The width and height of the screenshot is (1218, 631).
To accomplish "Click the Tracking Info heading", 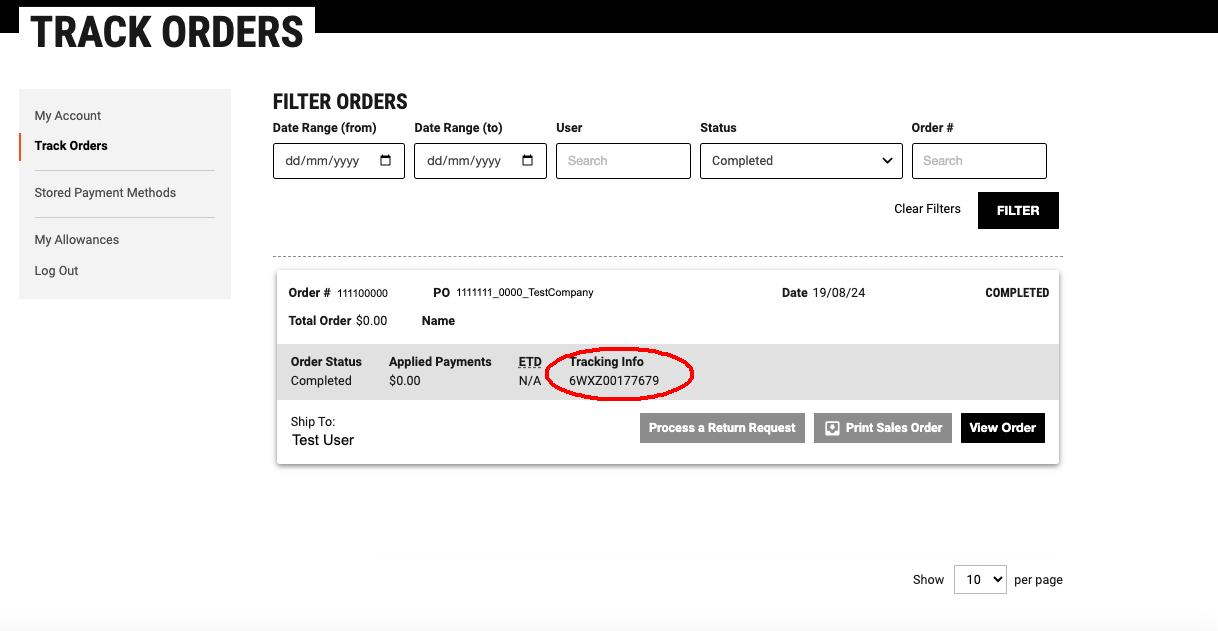I will point(607,362).
